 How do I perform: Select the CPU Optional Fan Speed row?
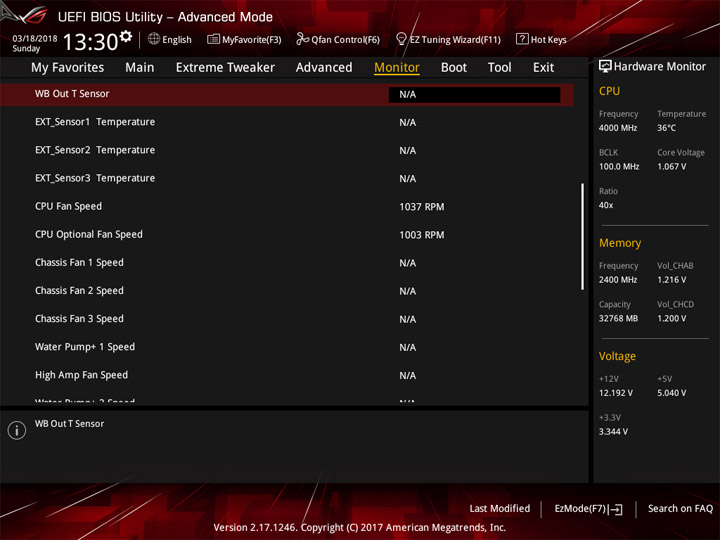click(287, 235)
